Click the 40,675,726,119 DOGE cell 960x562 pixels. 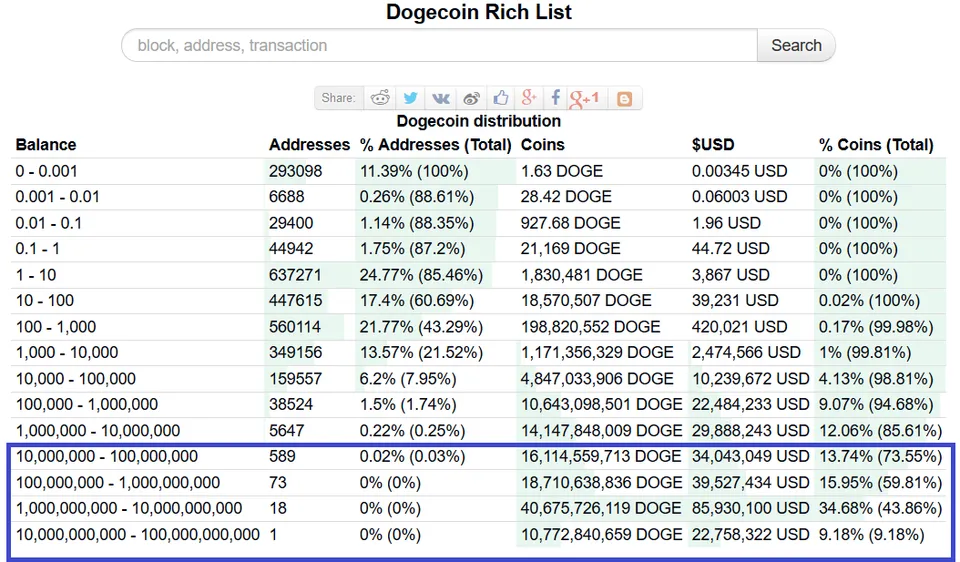pos(601,509)
